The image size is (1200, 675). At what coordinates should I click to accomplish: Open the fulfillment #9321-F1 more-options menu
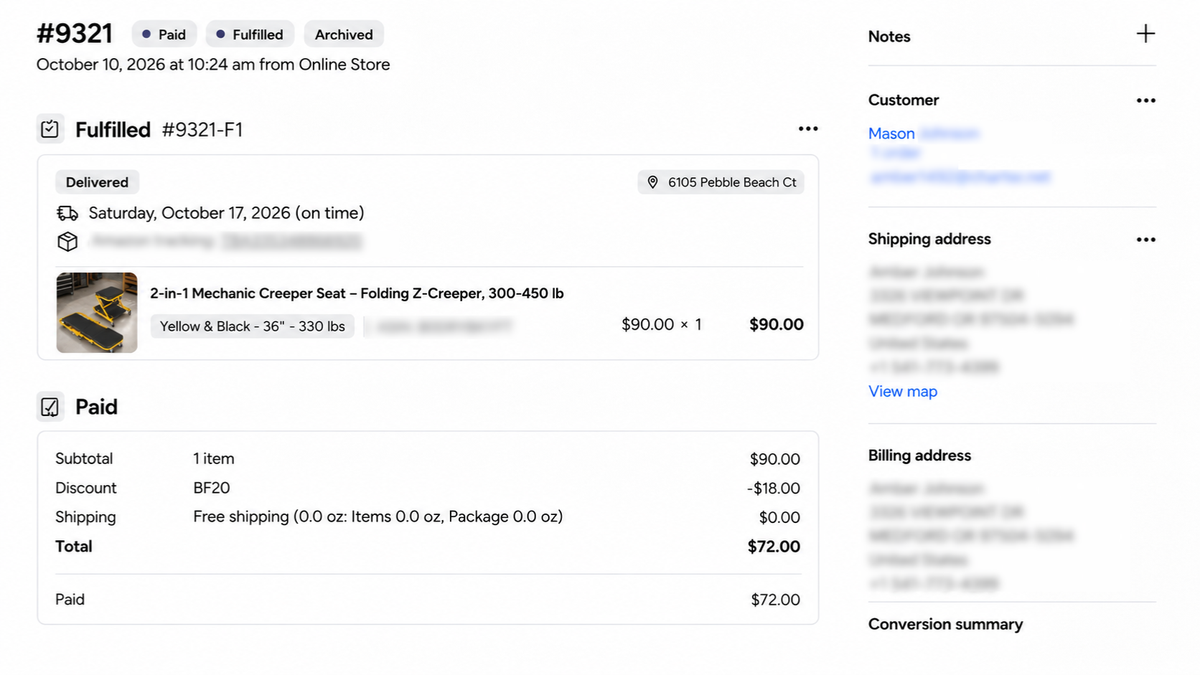[808, 129]
